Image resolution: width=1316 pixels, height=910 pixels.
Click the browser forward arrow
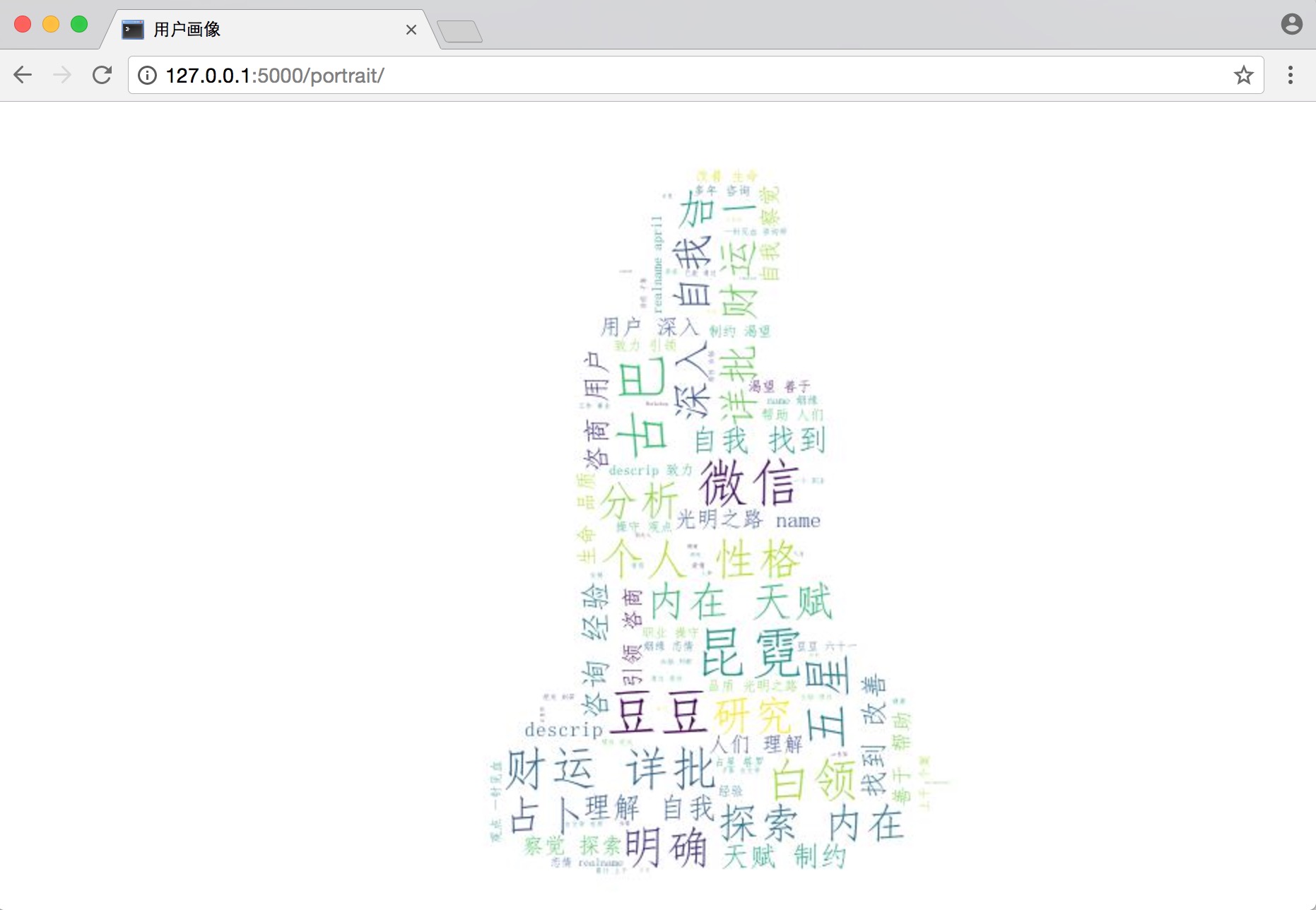62,75
